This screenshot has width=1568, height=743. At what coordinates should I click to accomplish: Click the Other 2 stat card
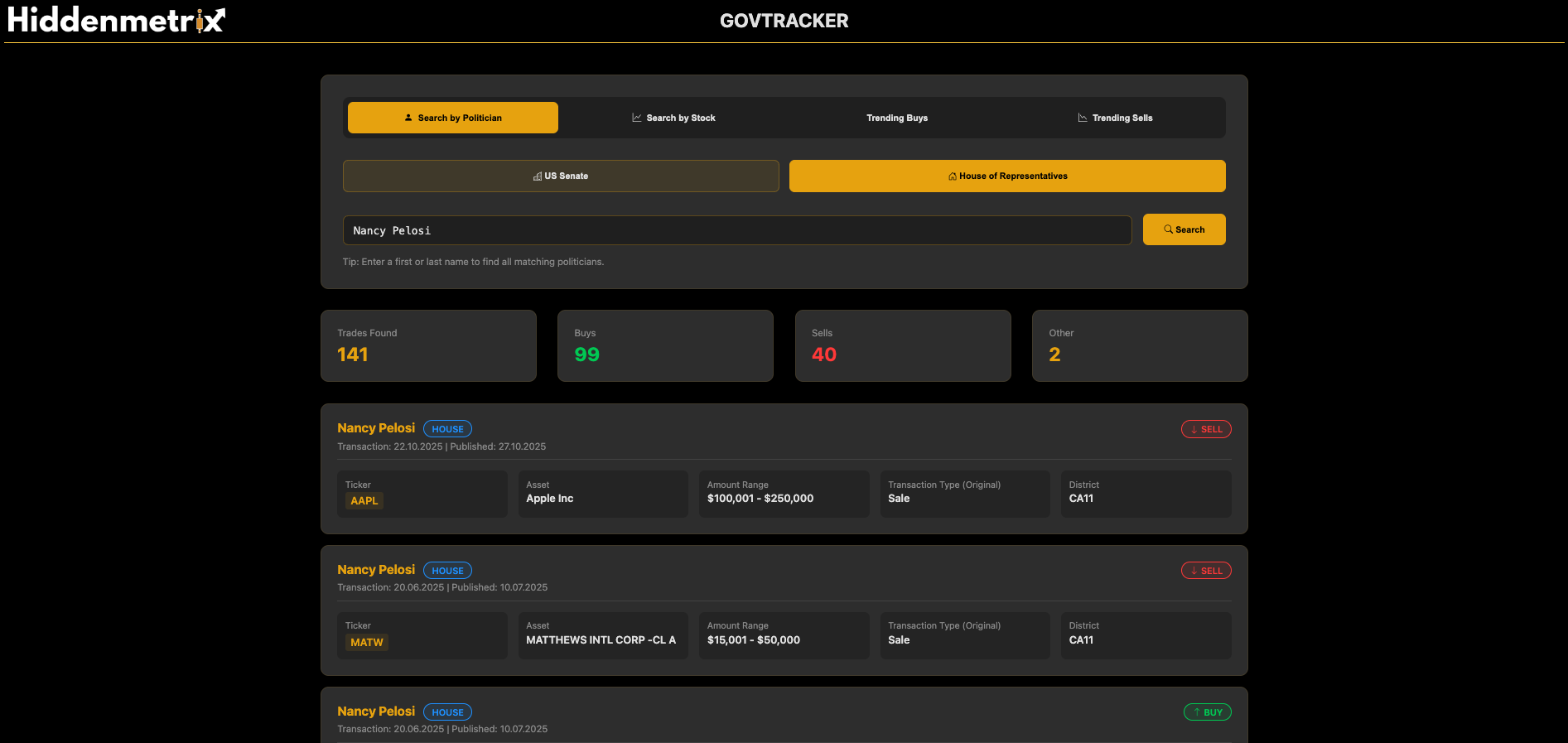pos(1140,345)
